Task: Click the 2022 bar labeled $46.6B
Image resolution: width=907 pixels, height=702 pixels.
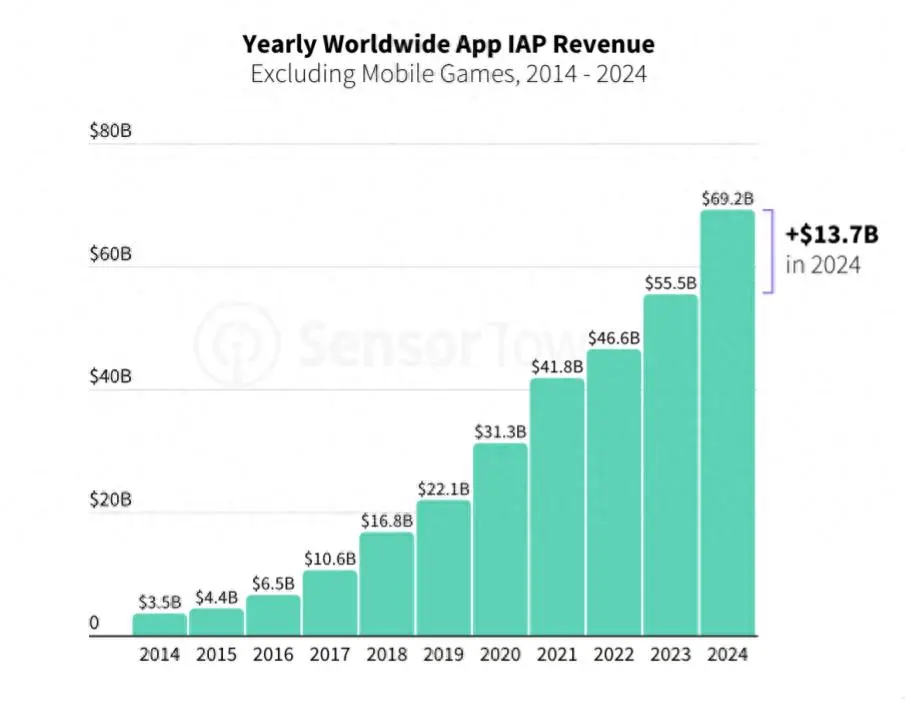Action: [x=614, y=493]
